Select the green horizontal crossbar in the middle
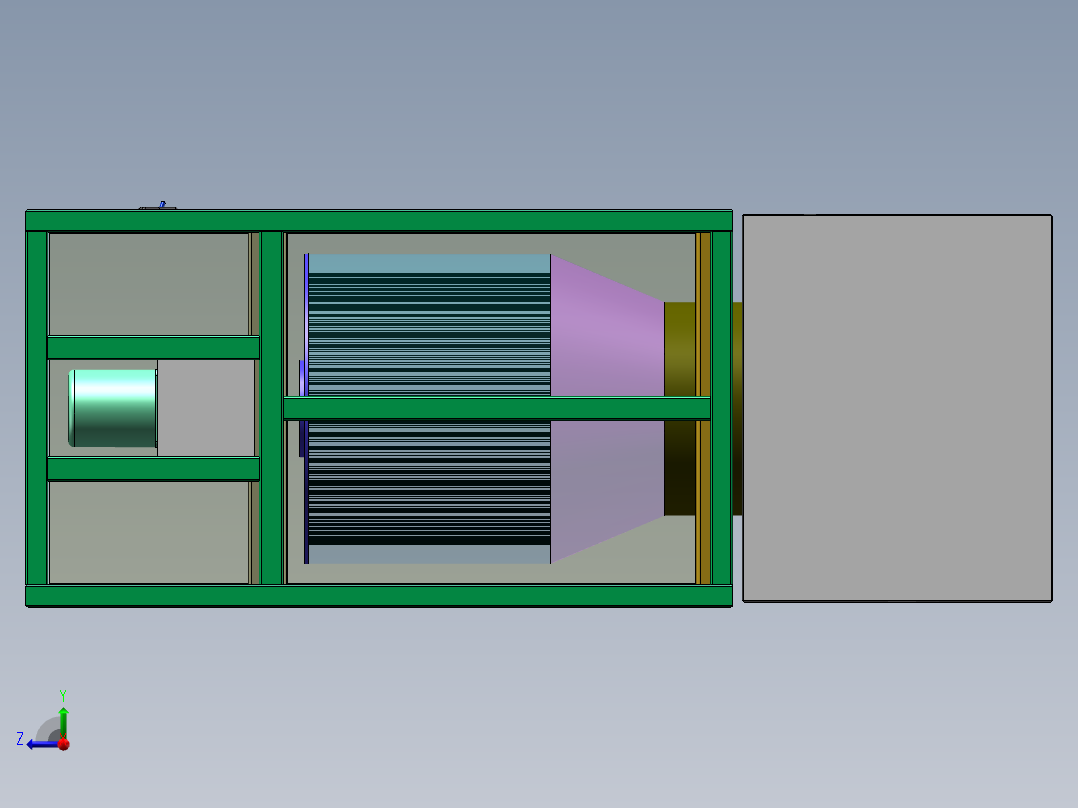 pyautogui.click(x=495, y=410)
